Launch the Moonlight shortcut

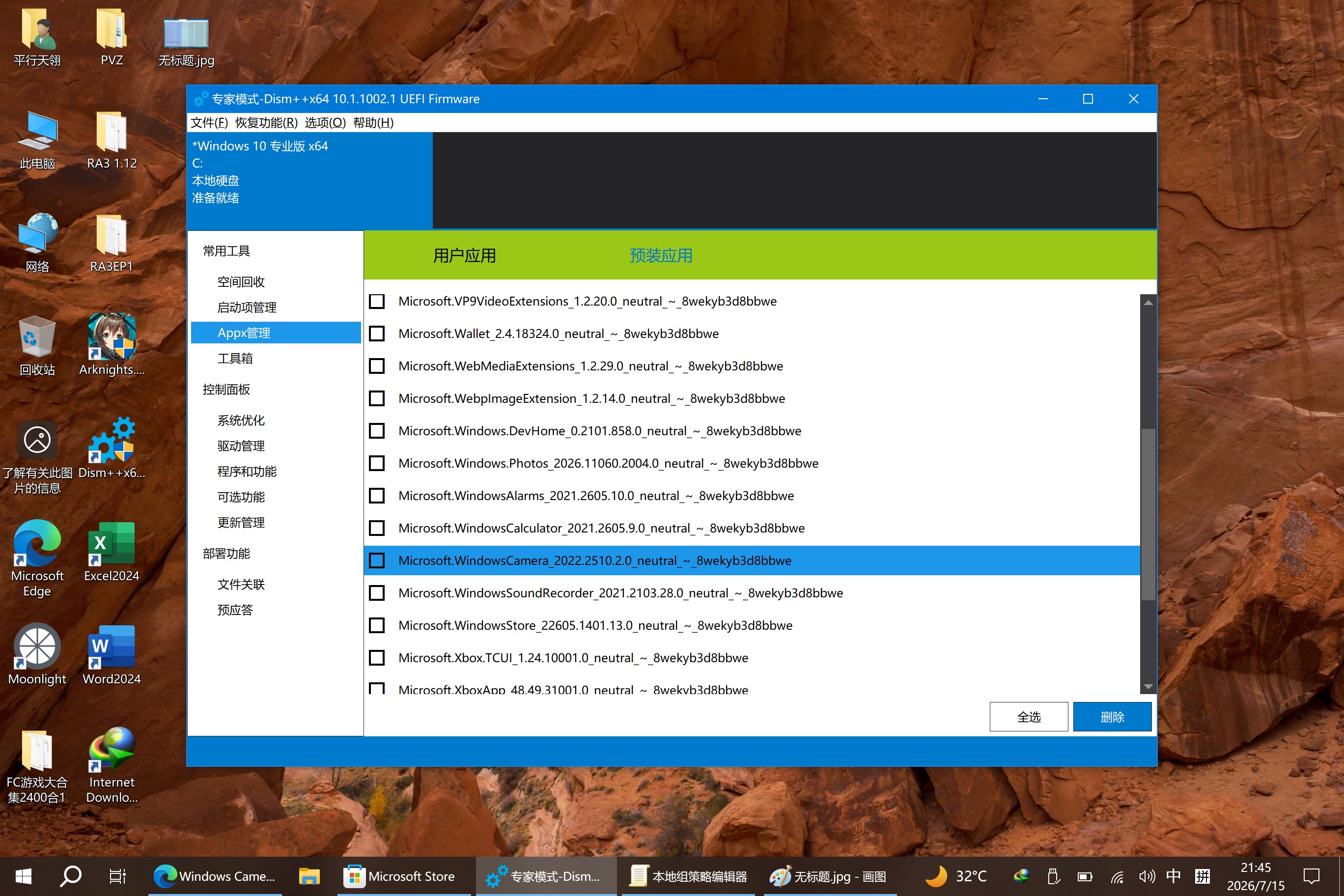(x=37, y=654)
